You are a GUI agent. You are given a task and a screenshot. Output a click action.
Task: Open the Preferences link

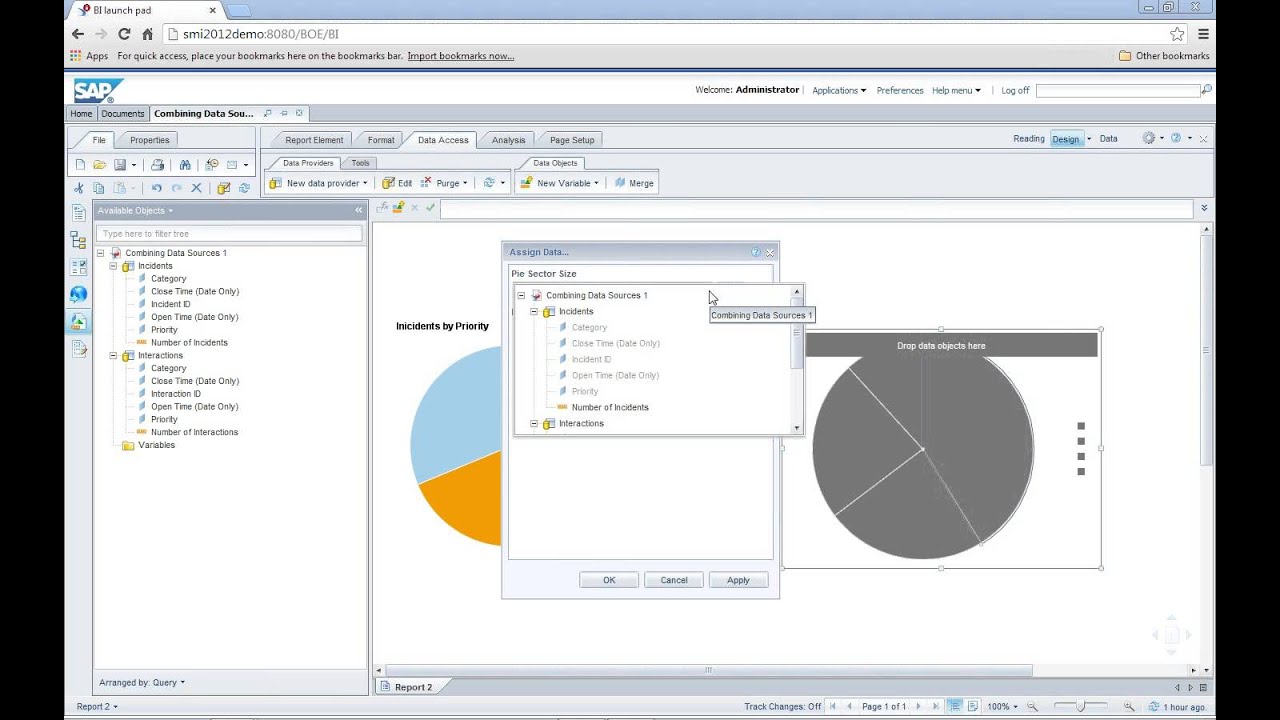[900, 90]
